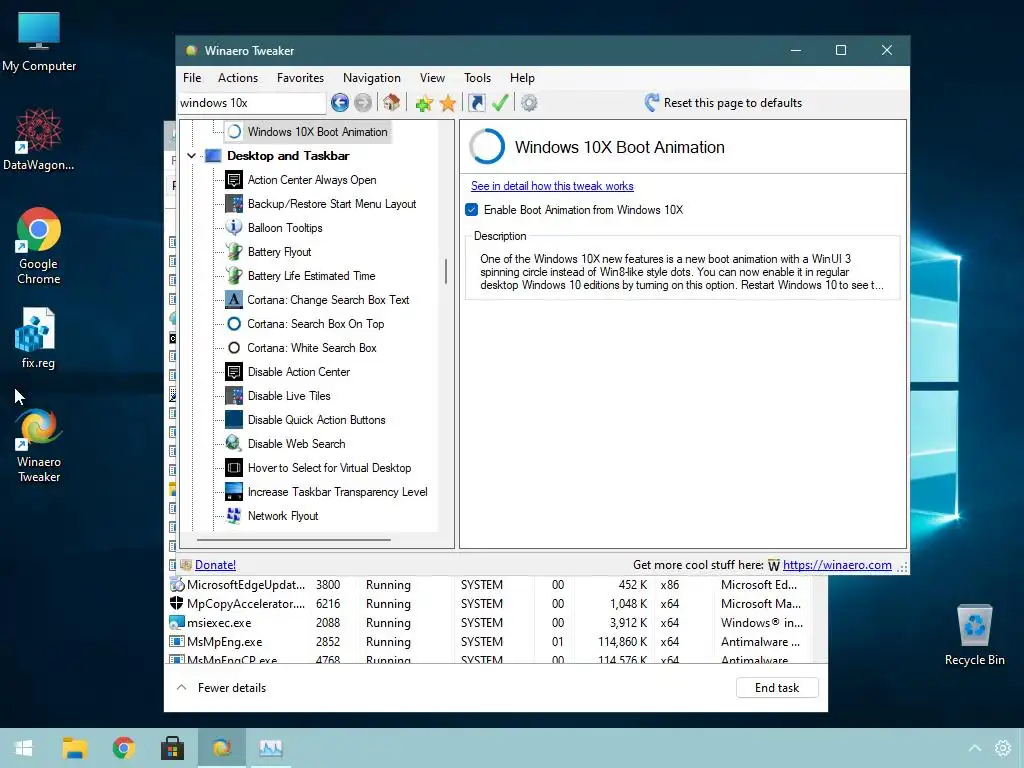Select Windows 10X Boot Animation tree item

(308, 132)
